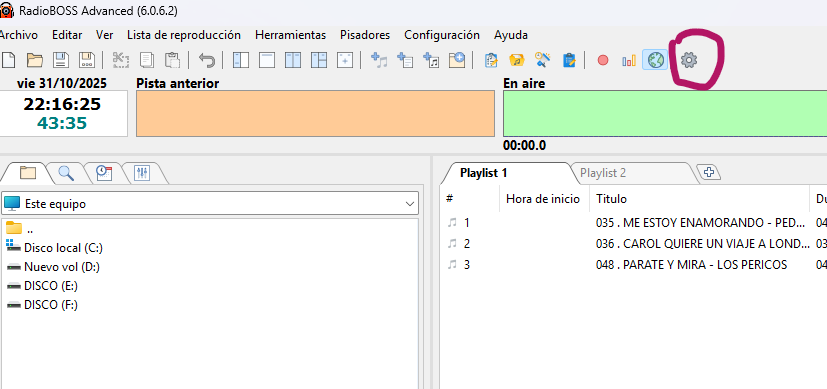The image size is (827, 389).
Task: Click the 43:35 countdown timer
Action: [x=62, y=123]
